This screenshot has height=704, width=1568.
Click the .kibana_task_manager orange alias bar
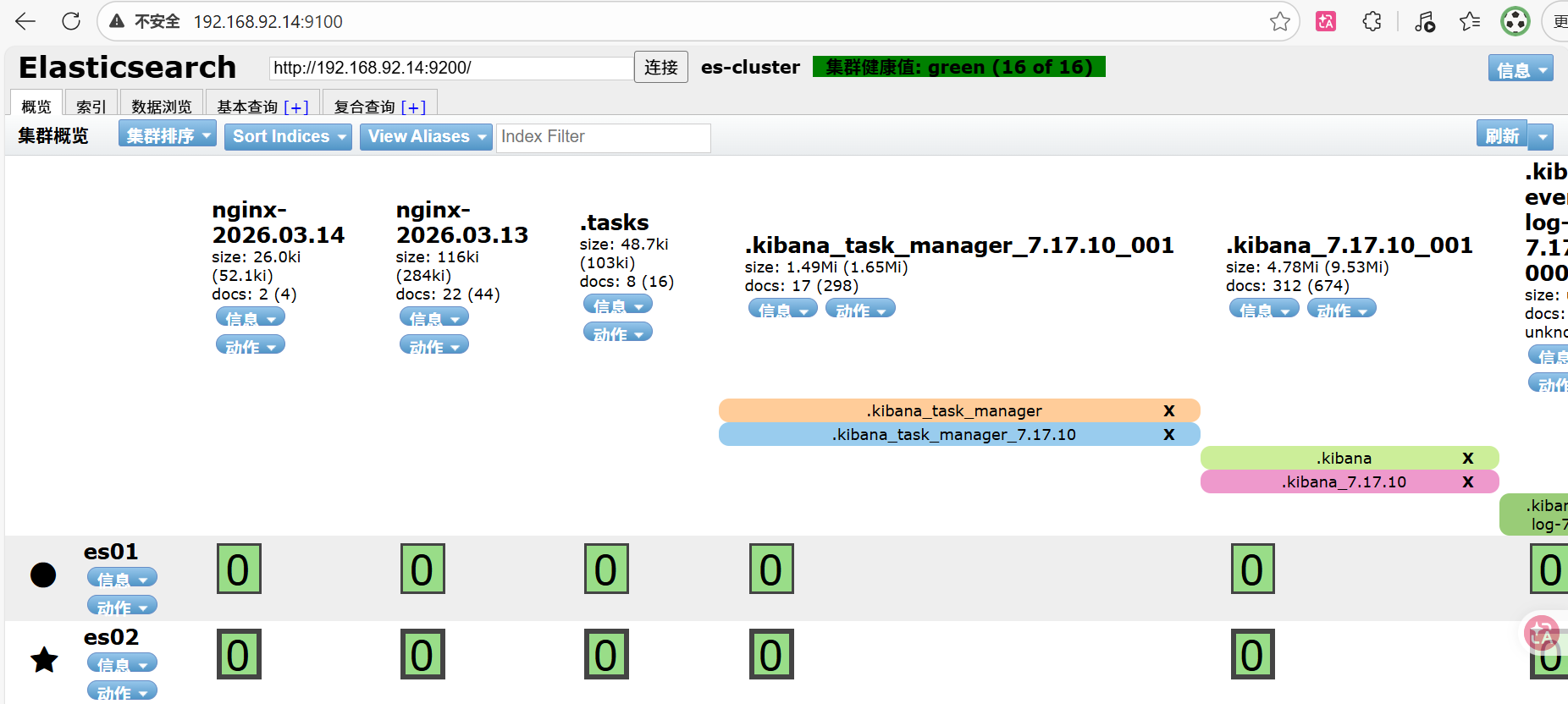(959, 410)
